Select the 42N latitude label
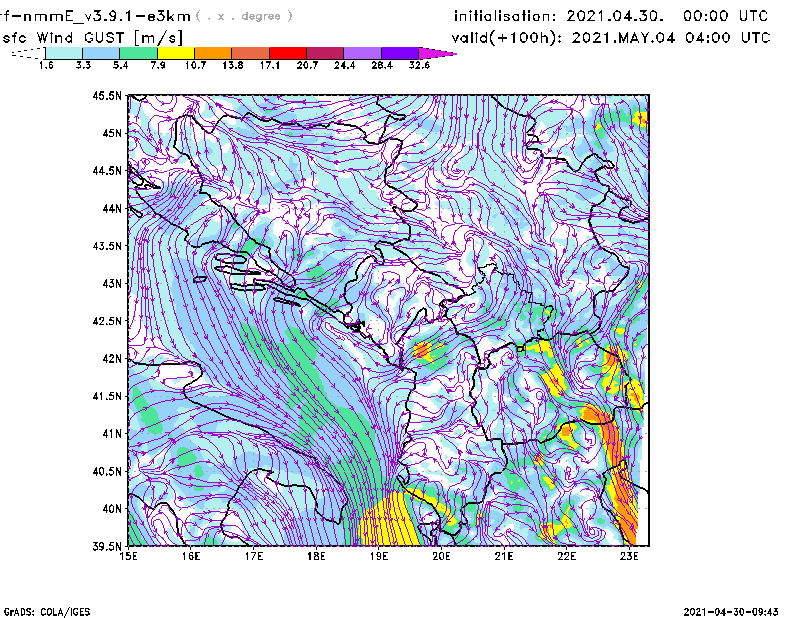This screenshot has width=800, height=618. (112, 359)
